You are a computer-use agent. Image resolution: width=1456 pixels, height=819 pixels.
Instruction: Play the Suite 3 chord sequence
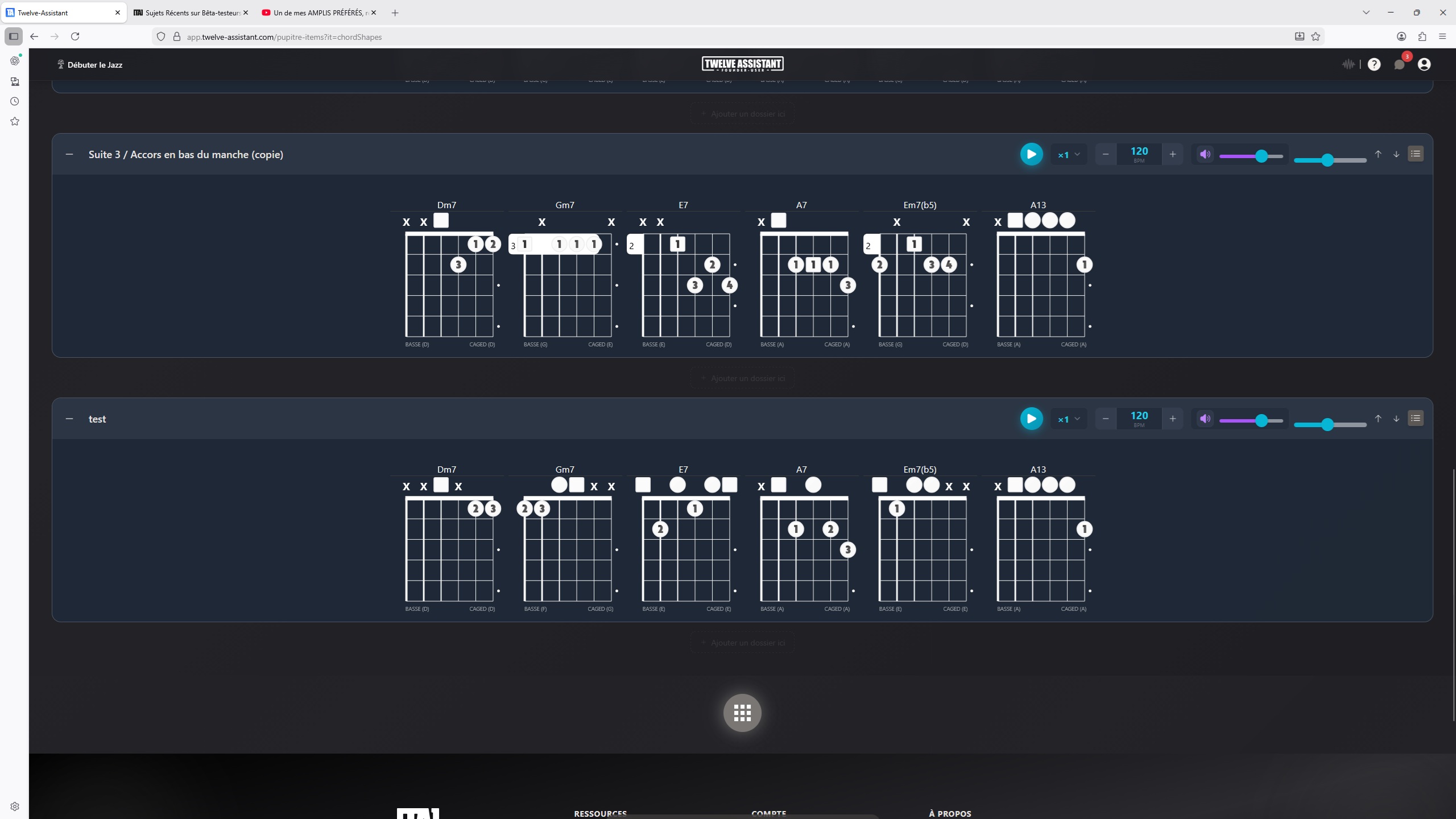[x=1031, y=154]
